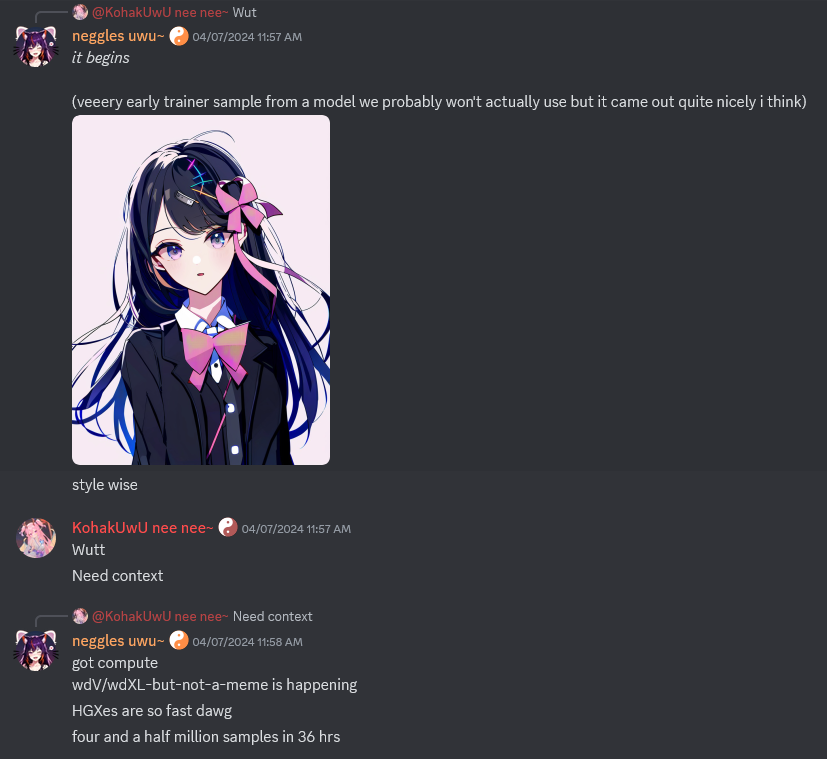Click KohakUwU nee nee~ profile avatar
827x759 pixels.
[36, 538]
